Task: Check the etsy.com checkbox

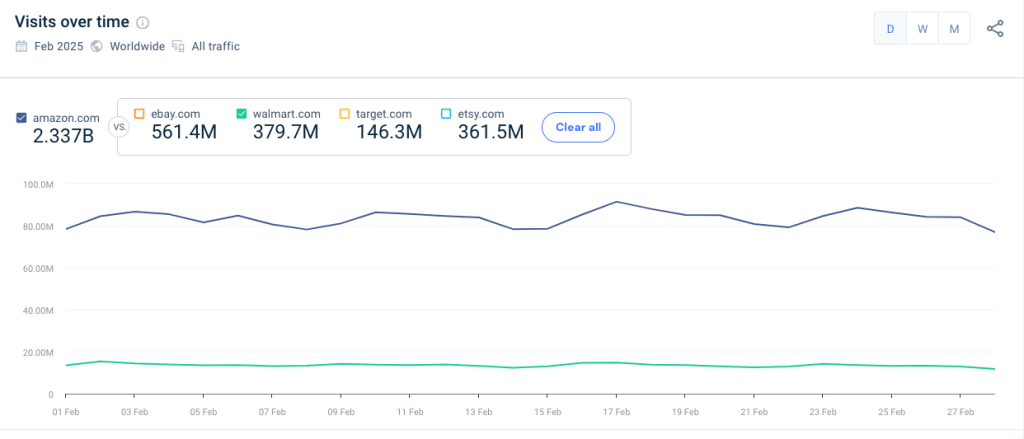Action: [446, 114]
